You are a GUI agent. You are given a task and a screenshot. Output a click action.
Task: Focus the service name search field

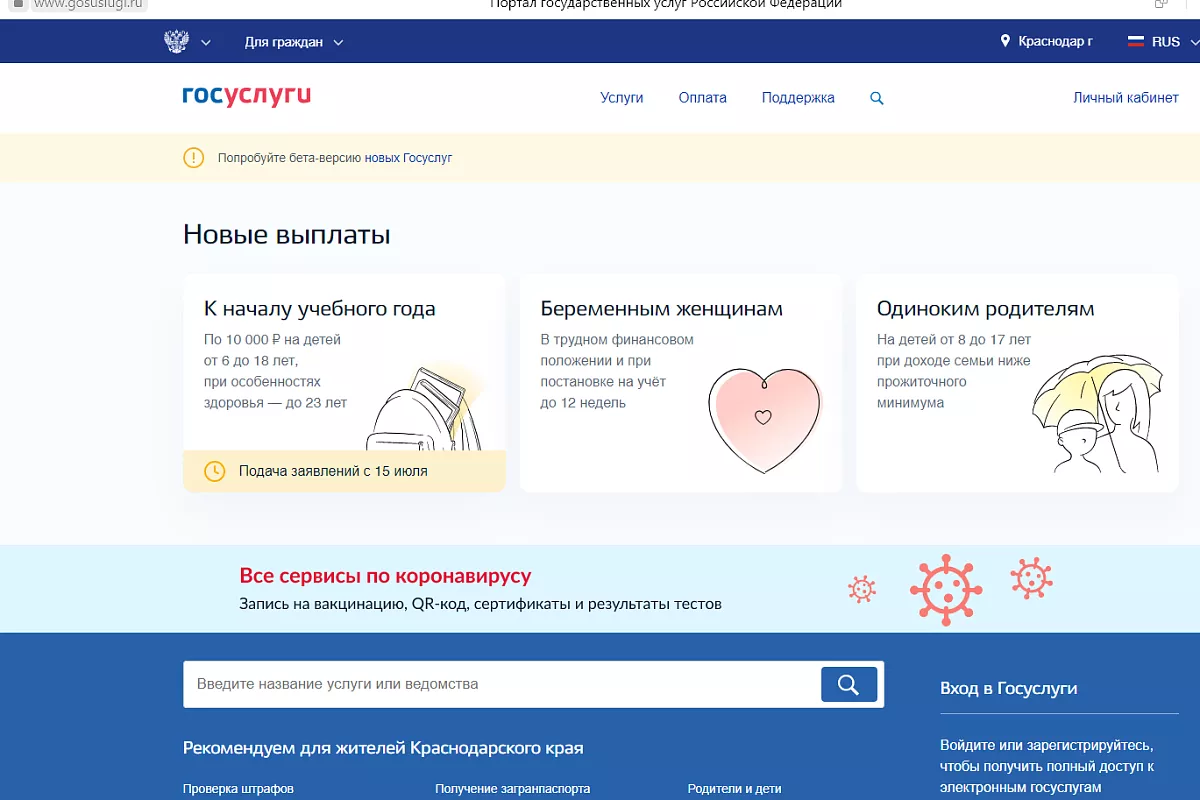click(502, 684)
